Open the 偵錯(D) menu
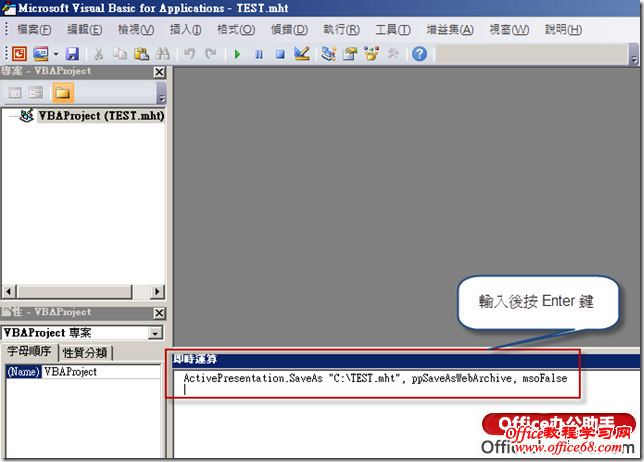Screen dimensions: 644x462 289,30
